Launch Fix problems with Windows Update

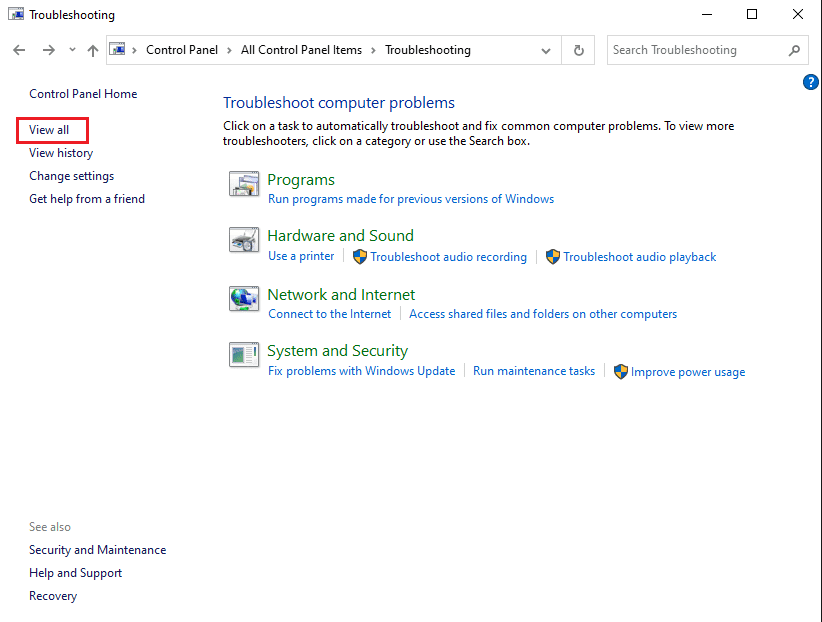(361, 371)
